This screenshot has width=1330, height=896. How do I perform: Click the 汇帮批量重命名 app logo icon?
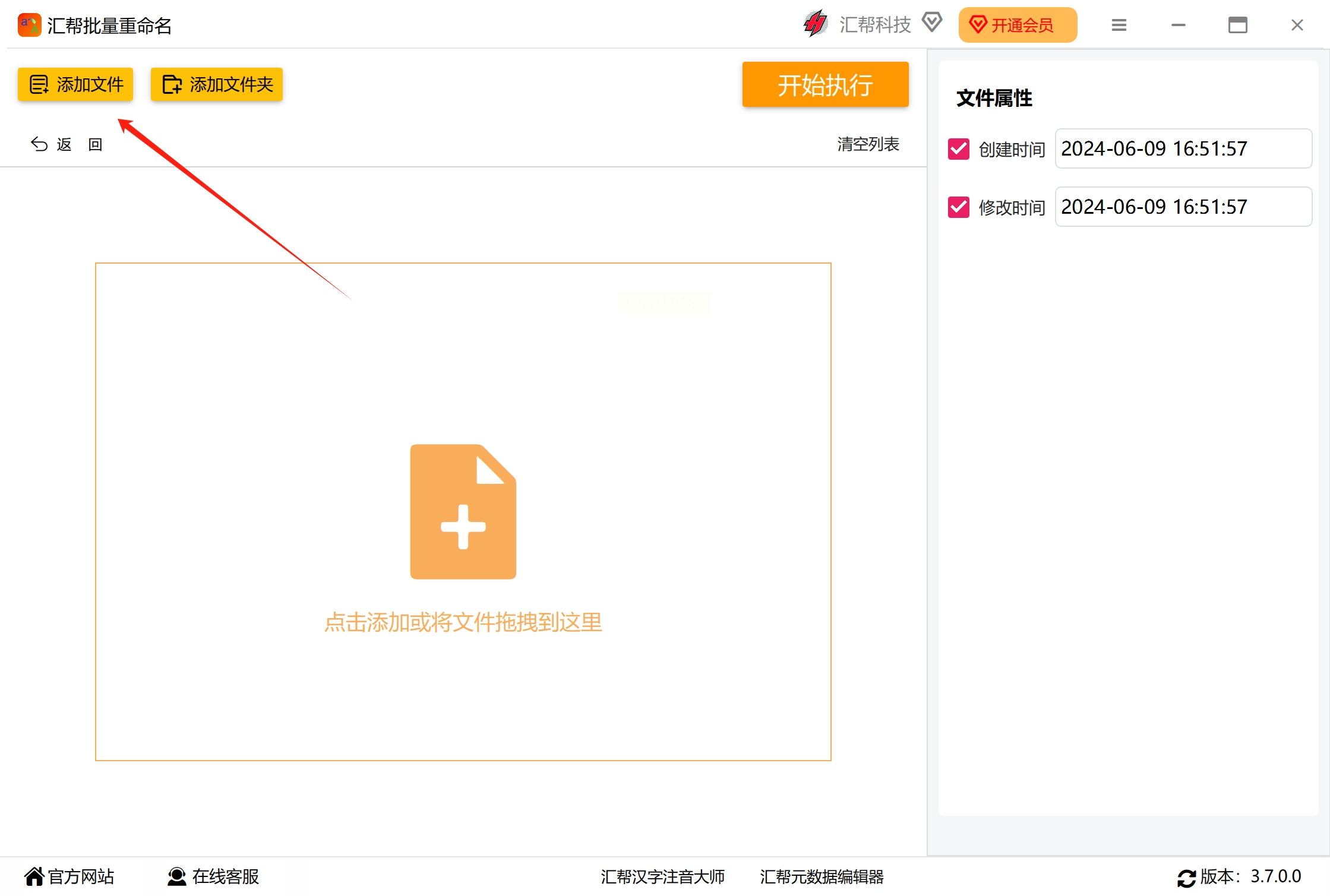pos(29,25)
